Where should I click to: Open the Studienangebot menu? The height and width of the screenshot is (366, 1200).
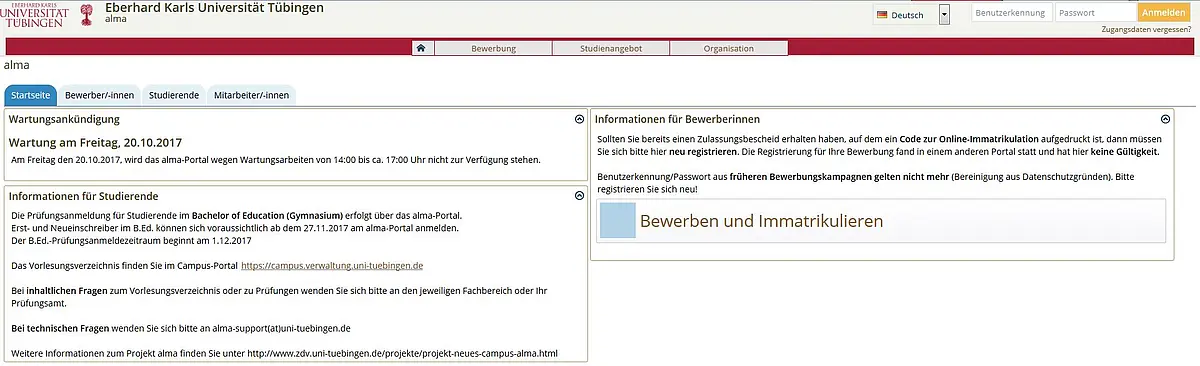click(611, 48)
